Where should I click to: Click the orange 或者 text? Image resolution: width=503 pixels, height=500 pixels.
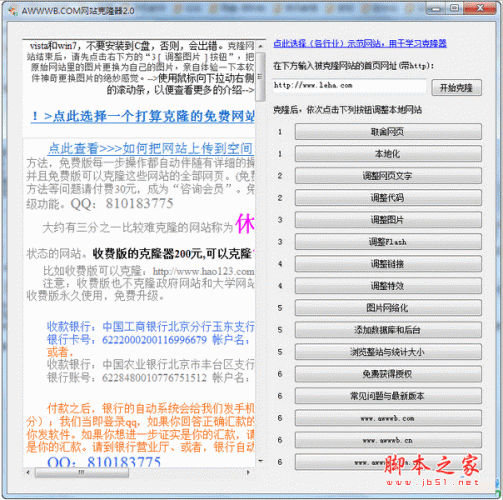(x=60, y=352)
